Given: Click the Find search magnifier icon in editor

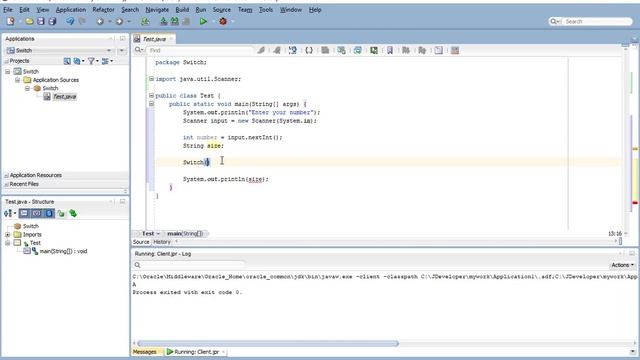Looking at the screenshot, I should click(138, 50).
